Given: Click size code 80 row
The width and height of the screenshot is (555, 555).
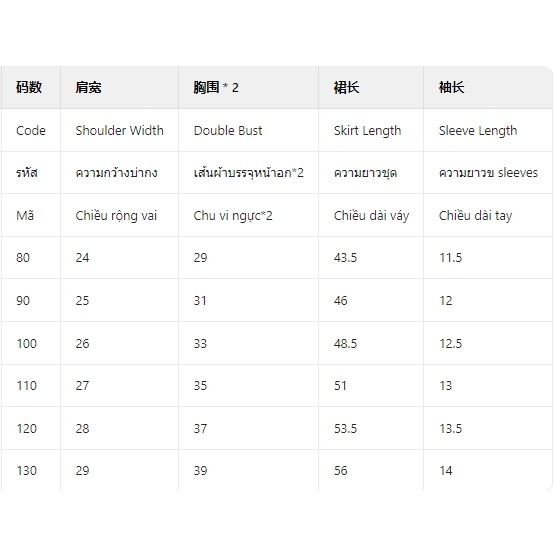Looking at the screenshot, I should click(x=276, y=258).
